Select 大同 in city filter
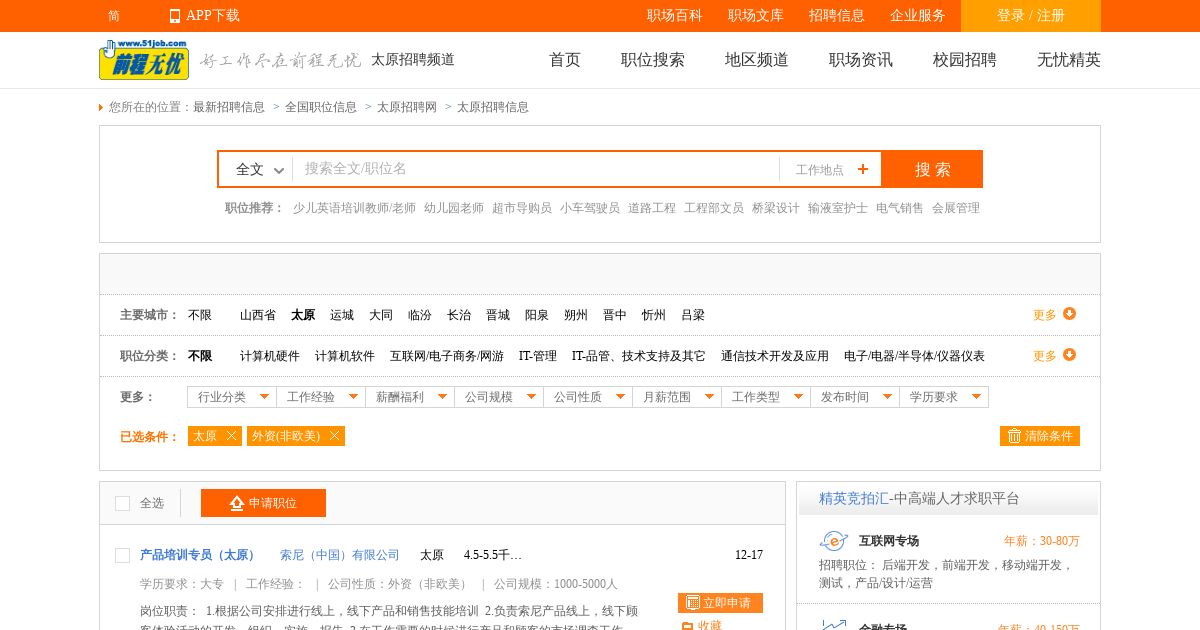Viewport: 1200px width, 630px height. [x=381, y=315]
